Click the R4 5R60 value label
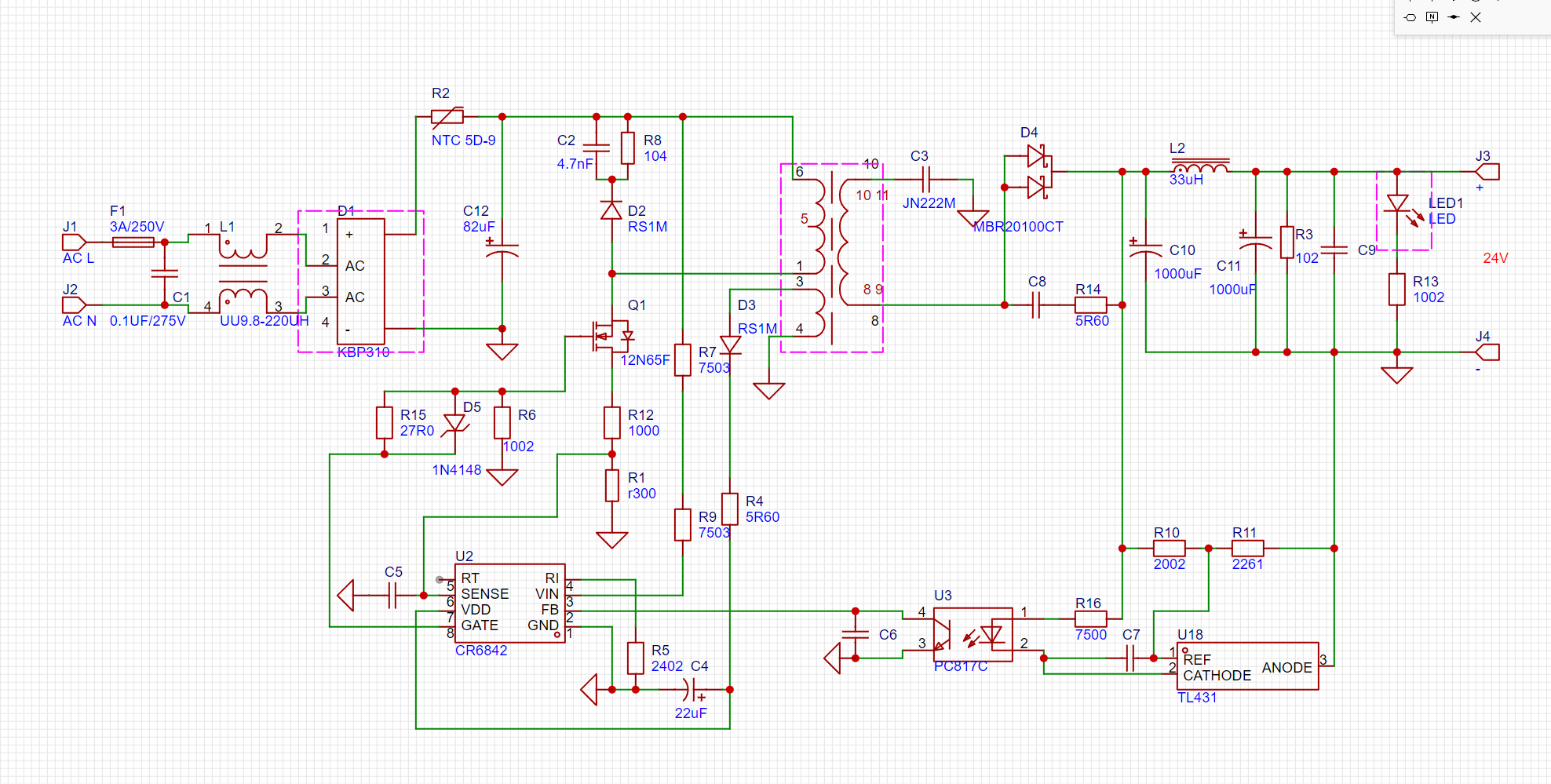This screenshot has height=784, width=1551. pyautogui.click(x=762, y=517)
